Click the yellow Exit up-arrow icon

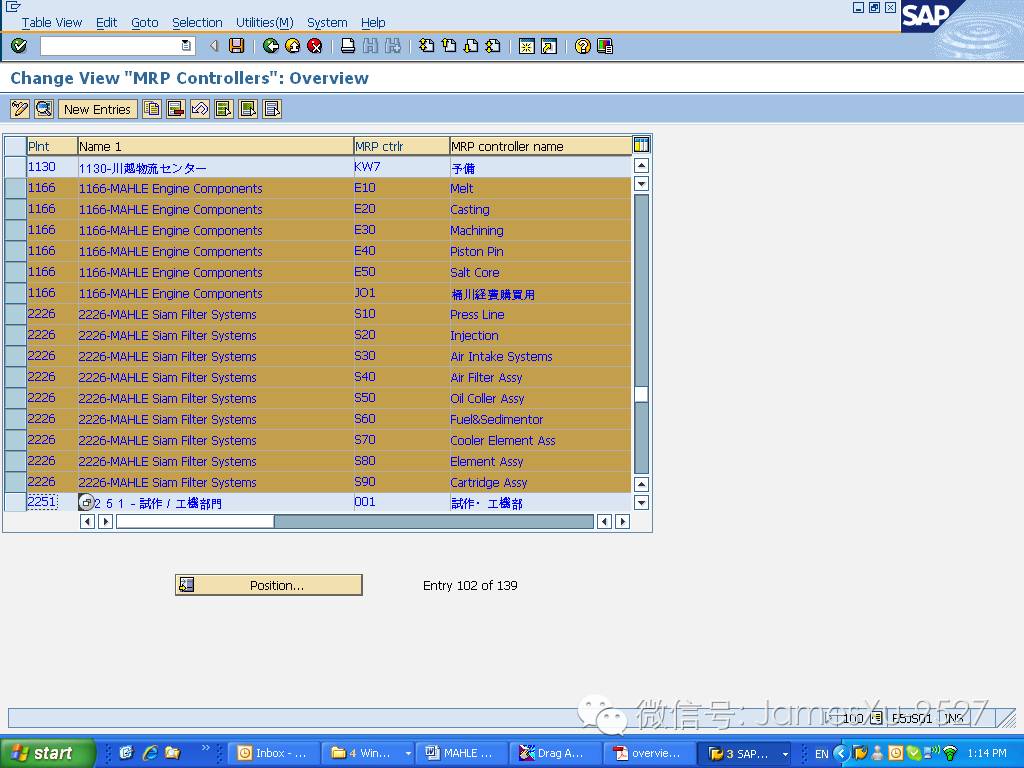293,46
